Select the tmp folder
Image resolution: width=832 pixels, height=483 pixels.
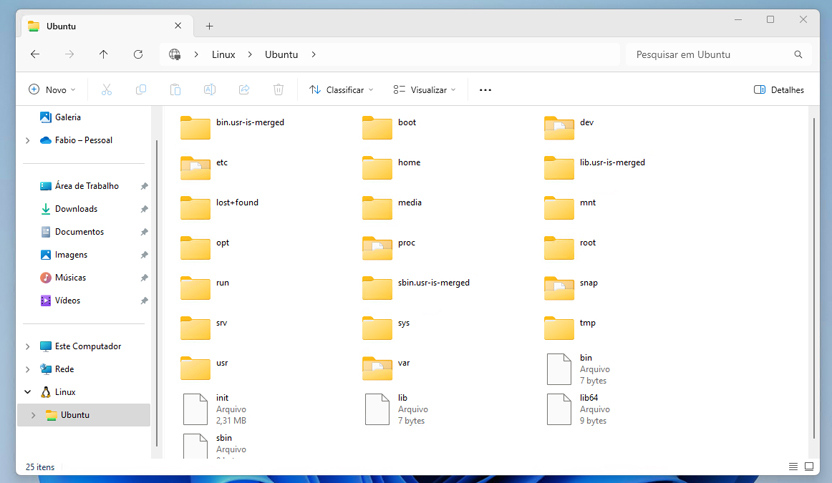[570, 329]
